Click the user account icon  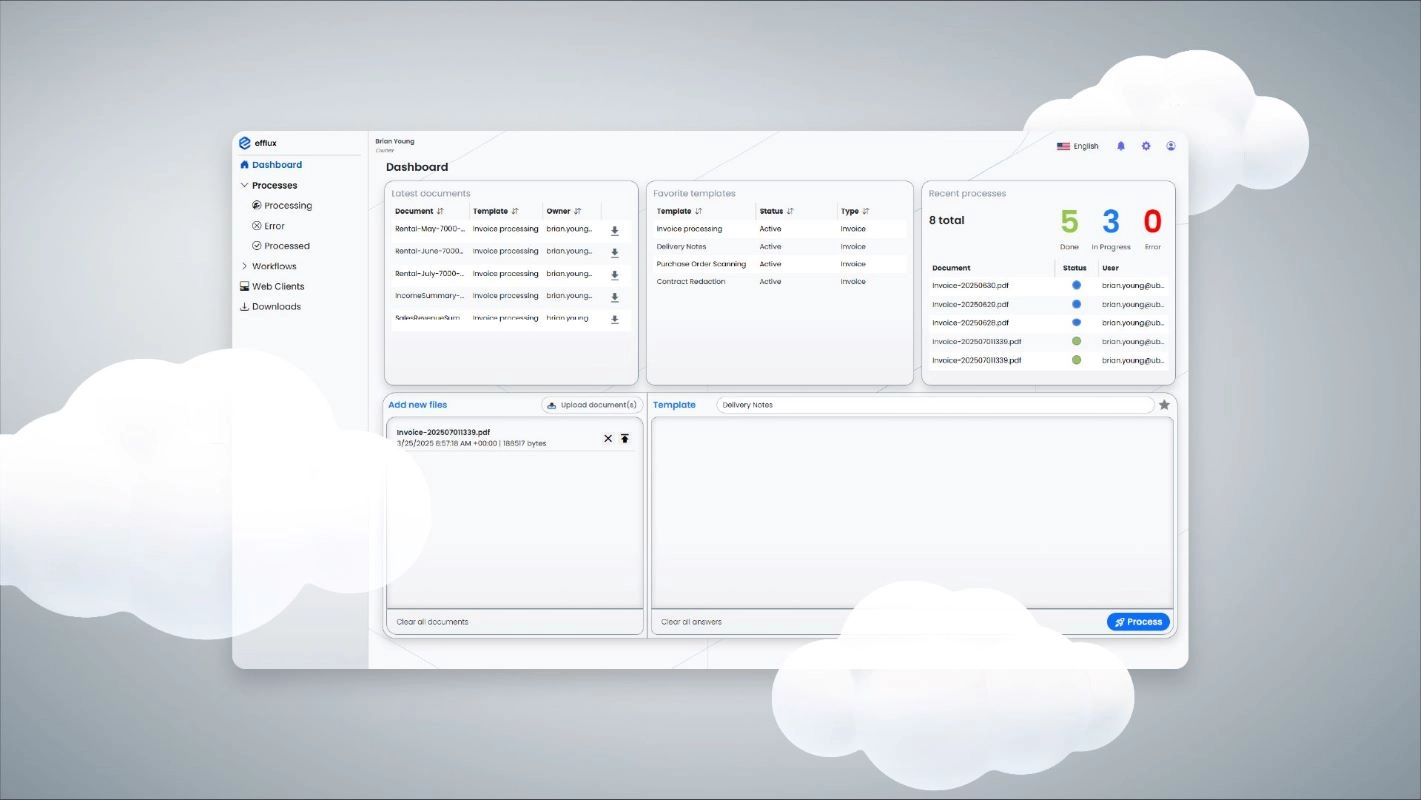coord(1171,145)
